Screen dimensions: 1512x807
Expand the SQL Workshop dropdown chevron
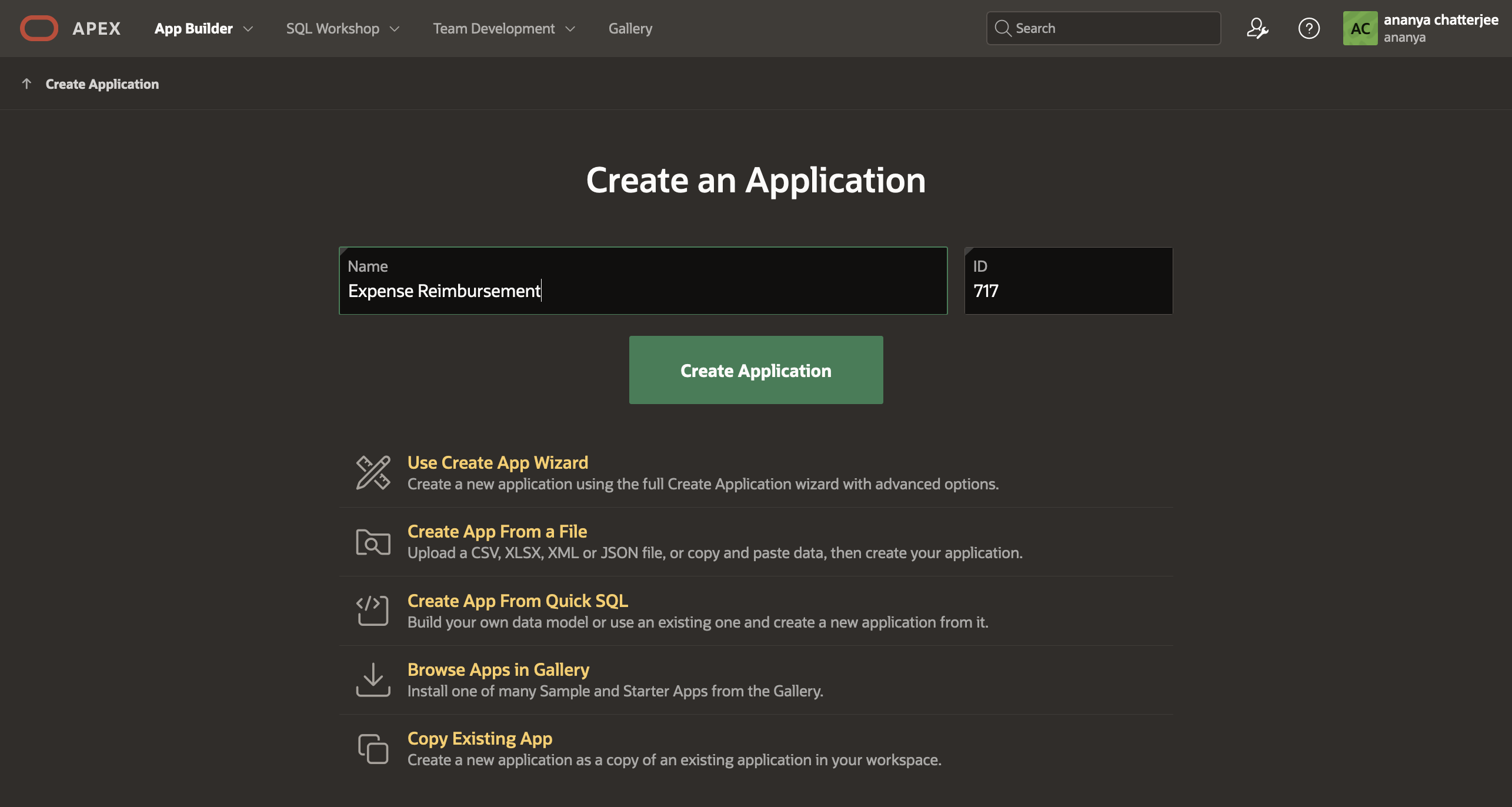click(x=395, y=28)
